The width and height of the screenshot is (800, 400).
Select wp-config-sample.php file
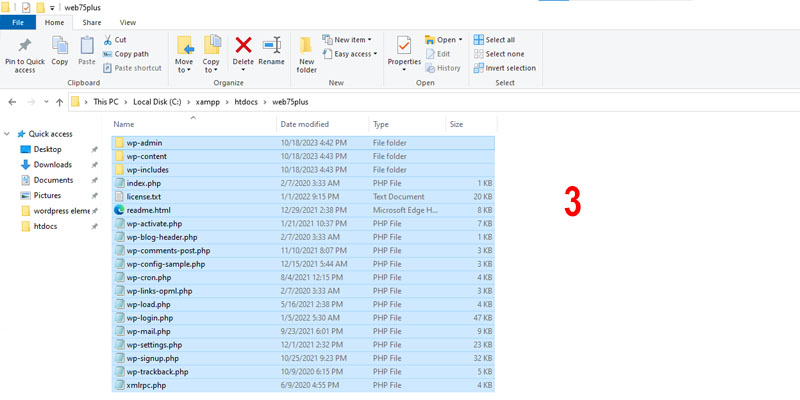pos(304,264)
